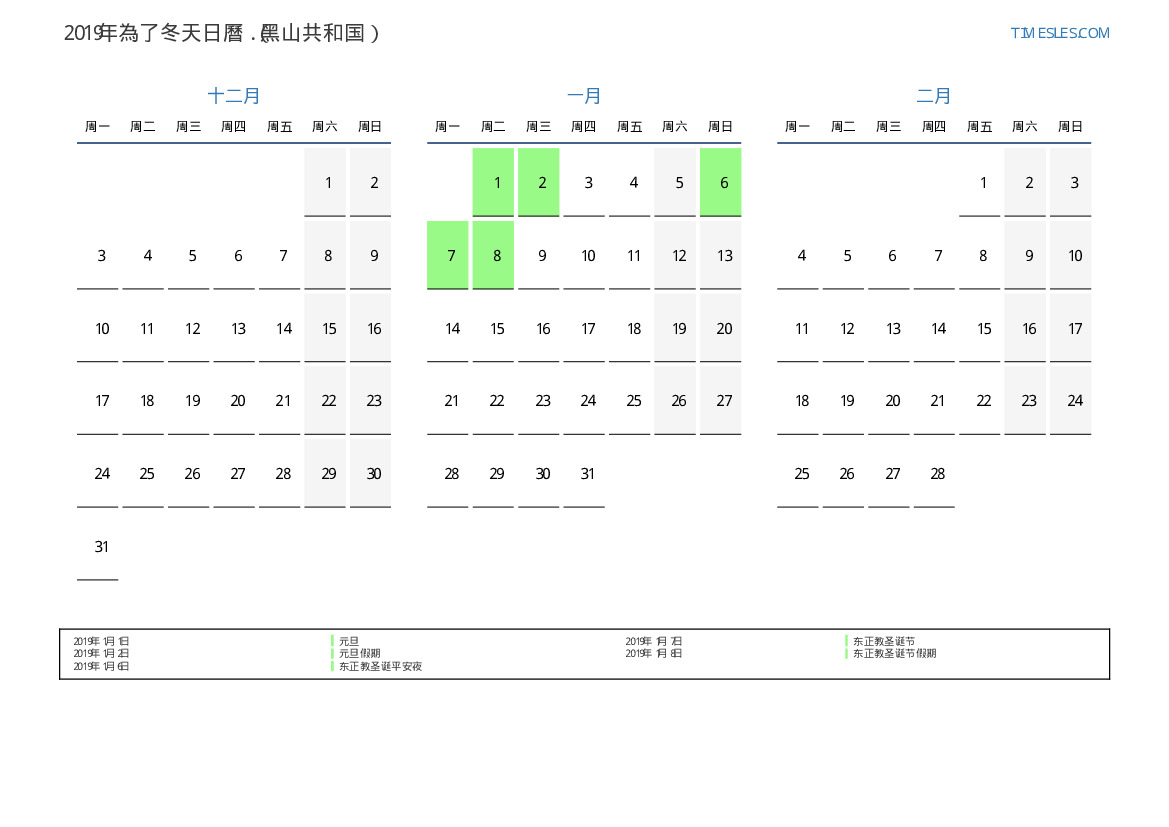The image size is (1169, 827).
Task: Click the 东正教圣诞节 legend entry
Action: tap(883, 641)
